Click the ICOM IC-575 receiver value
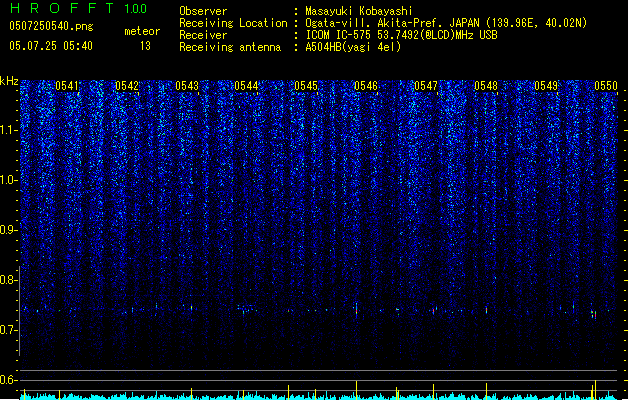Image resolution: width=629 pixels, height=400 pixels. (x=402, y=35)
